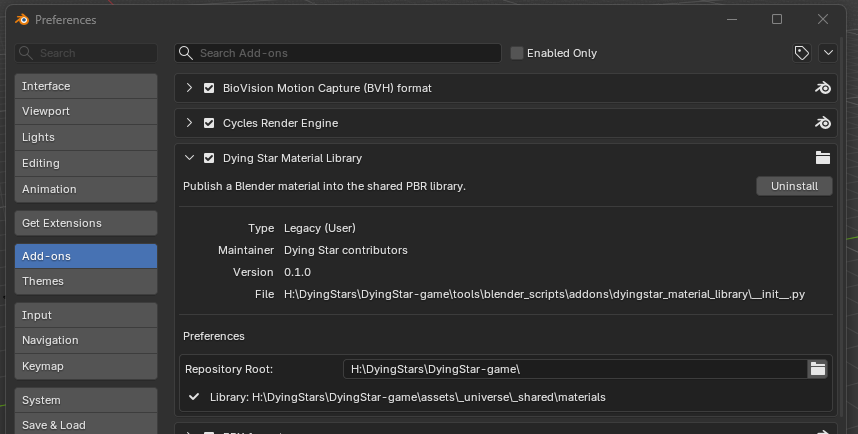Click the Blender icon on Cycles Render Engine row
This screenshot has height=434, width=858.
pyautogui.click(x=822, y=123)
